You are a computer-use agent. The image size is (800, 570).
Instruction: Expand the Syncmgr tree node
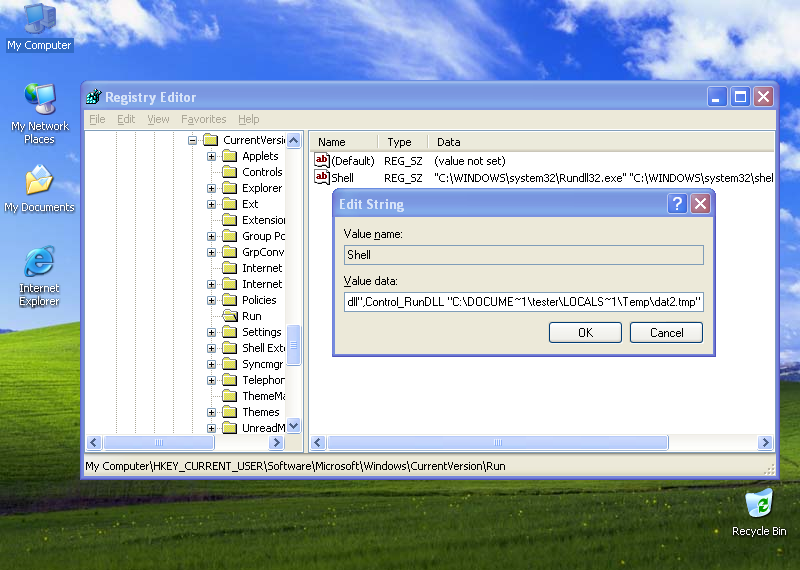point(211,364)
